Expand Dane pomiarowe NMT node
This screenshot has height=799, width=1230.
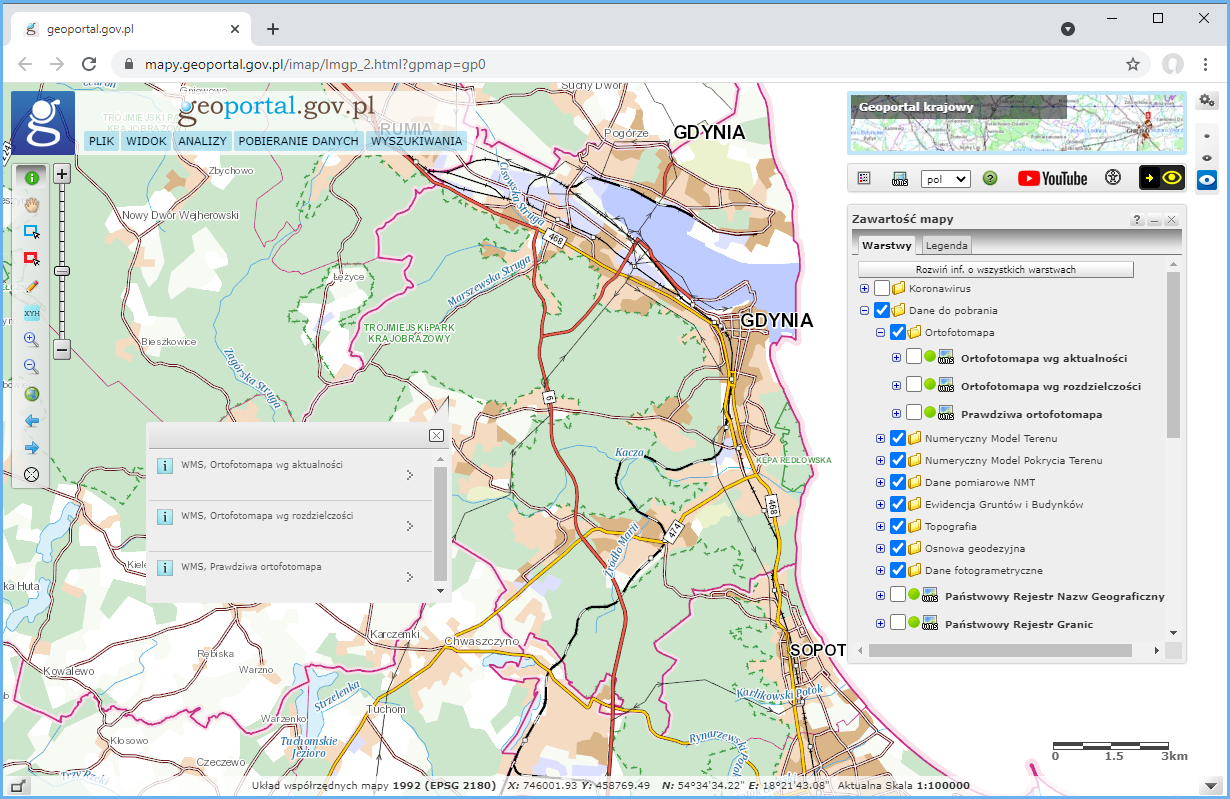pos(881,482)
